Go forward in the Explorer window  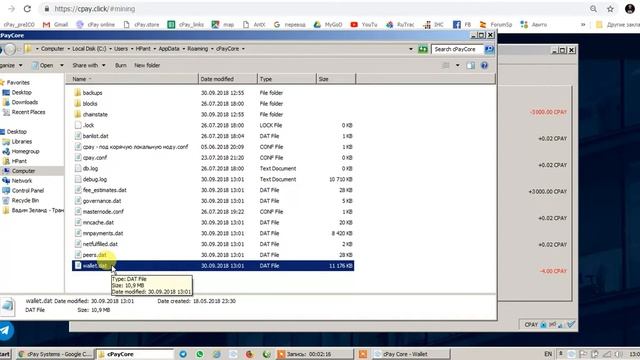coord(11,49)
